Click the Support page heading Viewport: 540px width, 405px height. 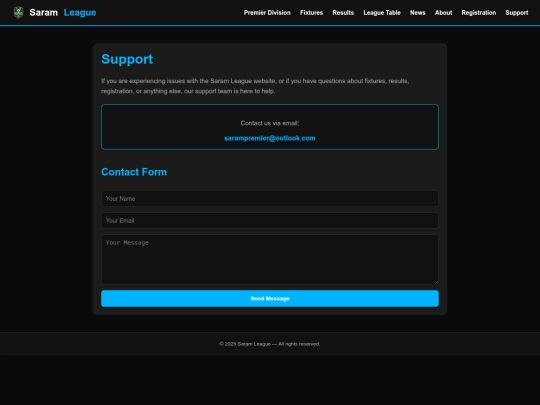(127, 59)
